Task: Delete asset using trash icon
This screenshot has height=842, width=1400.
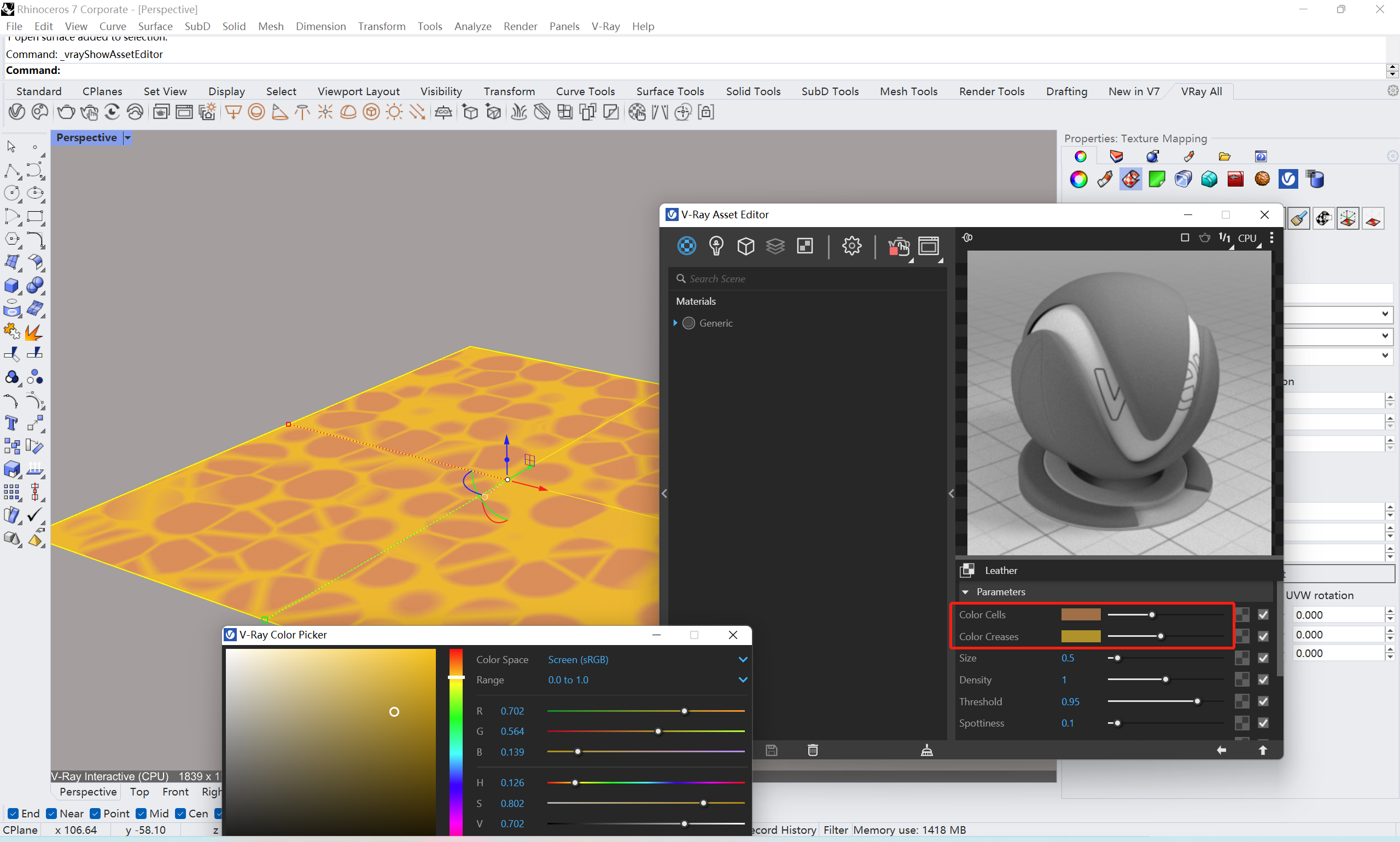Action: click(x=813, y=750)
